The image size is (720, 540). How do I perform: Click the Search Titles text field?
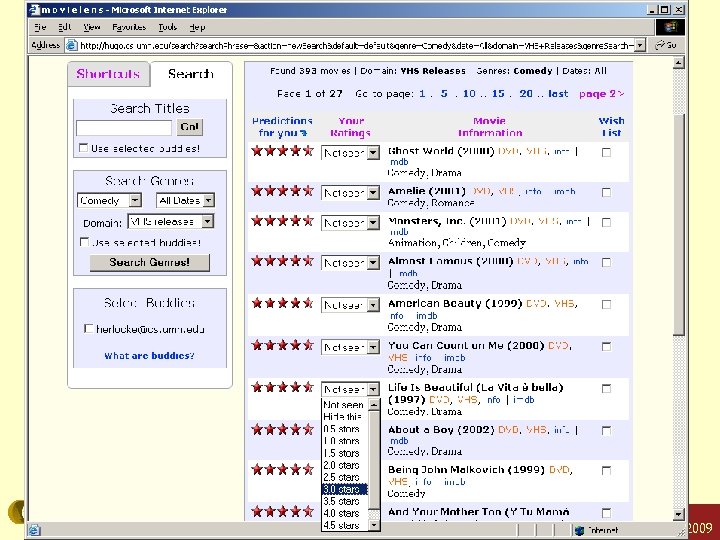tap(124, 128)
